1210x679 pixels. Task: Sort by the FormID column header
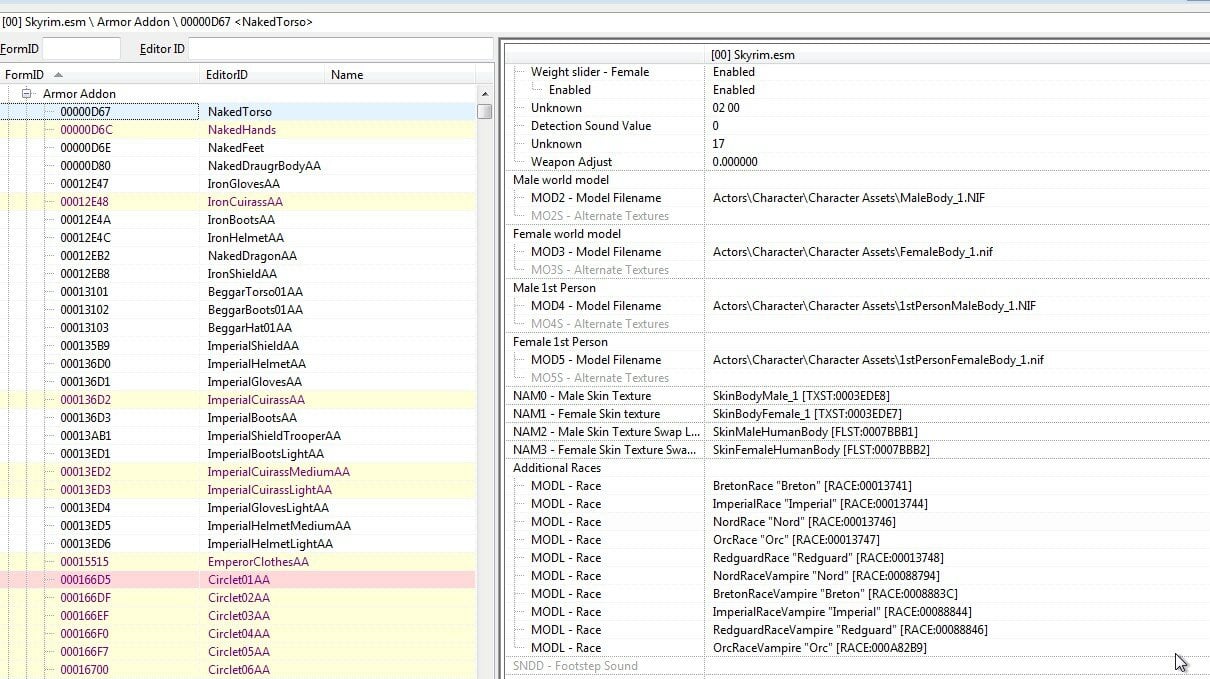coord(100,75)
